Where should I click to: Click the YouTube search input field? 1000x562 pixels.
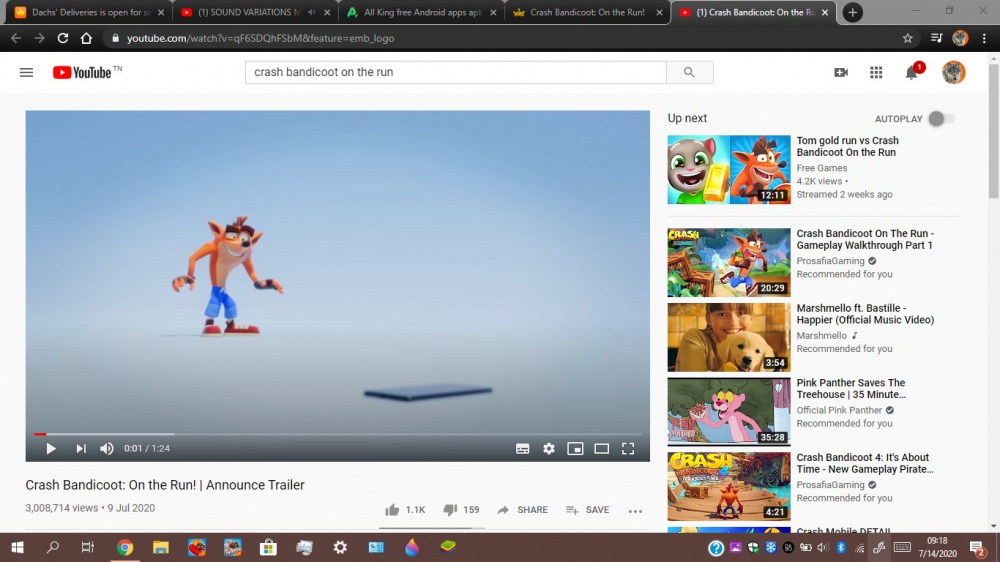(x=455, y=72)
